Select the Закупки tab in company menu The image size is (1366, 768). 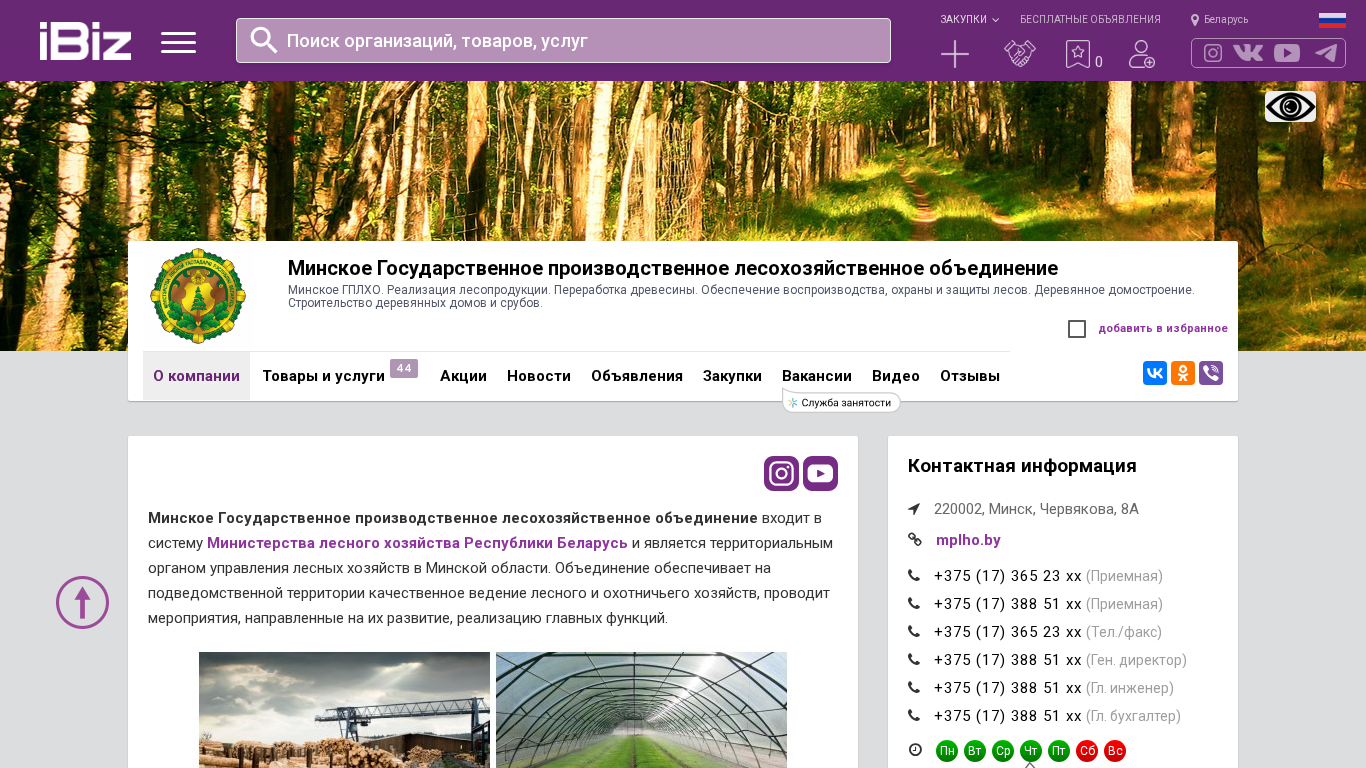[x=732, y=376]
